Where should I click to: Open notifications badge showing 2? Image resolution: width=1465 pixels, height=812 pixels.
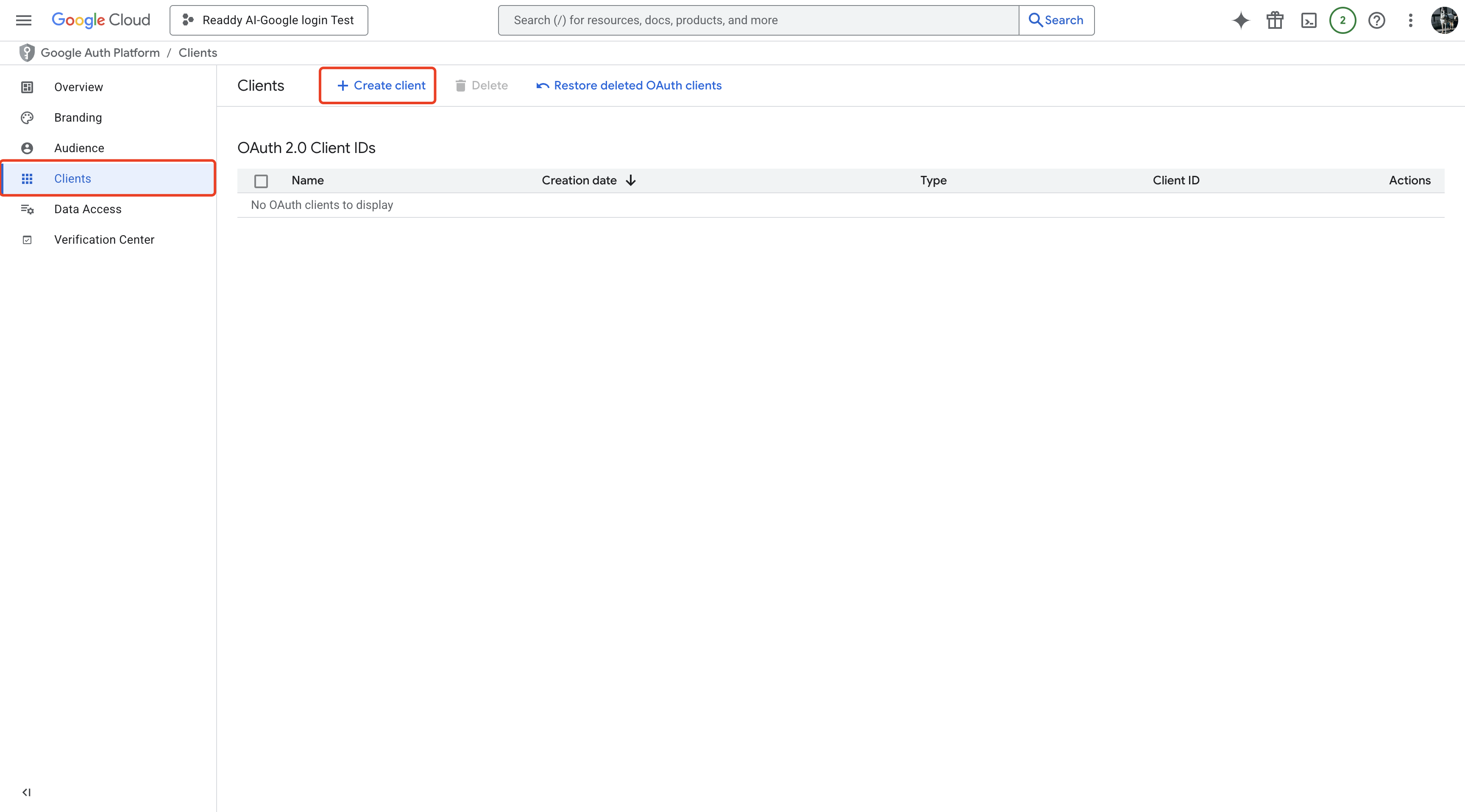[1342, 20]
